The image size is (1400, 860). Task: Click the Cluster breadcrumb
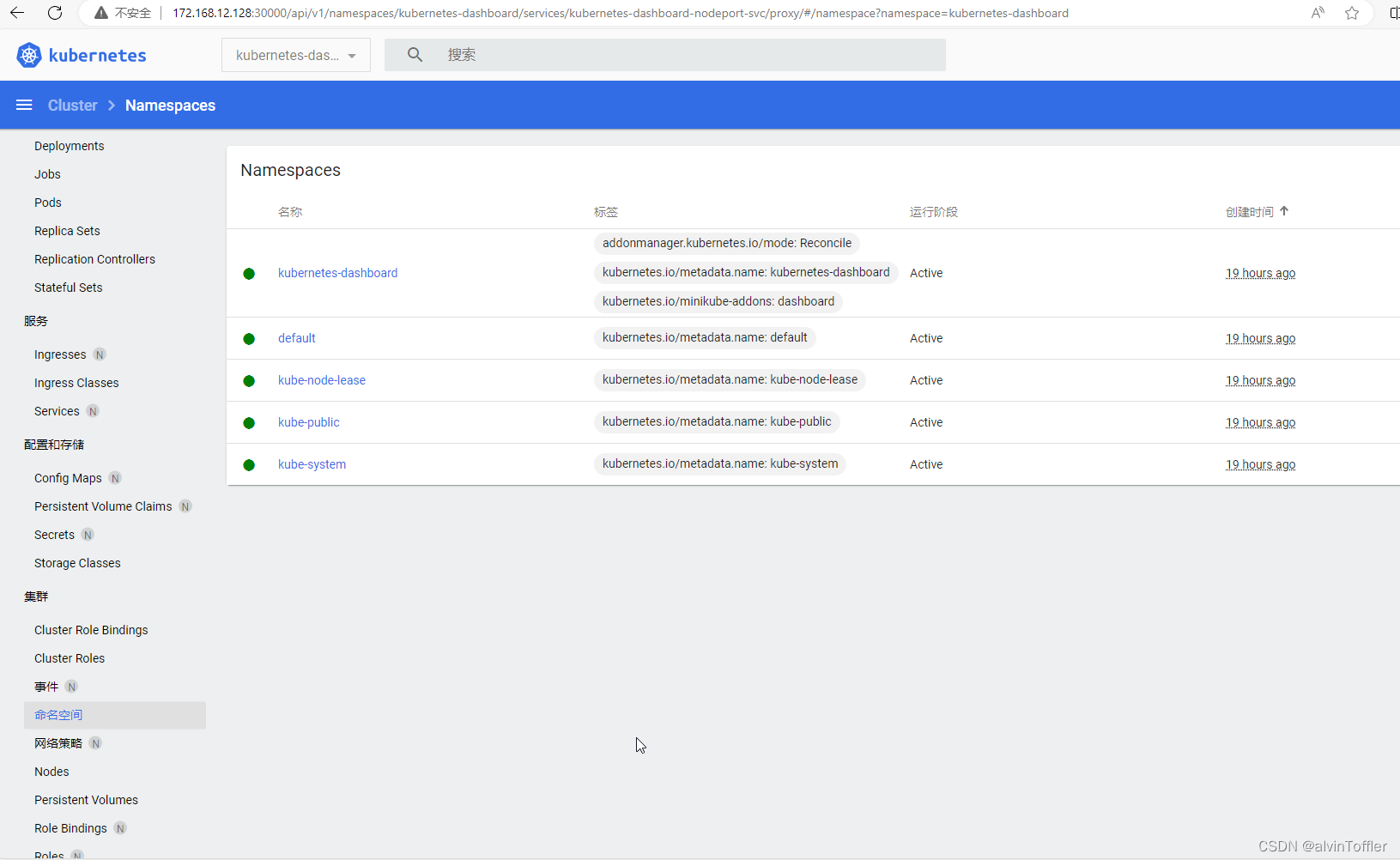click(x=73, y=105)
